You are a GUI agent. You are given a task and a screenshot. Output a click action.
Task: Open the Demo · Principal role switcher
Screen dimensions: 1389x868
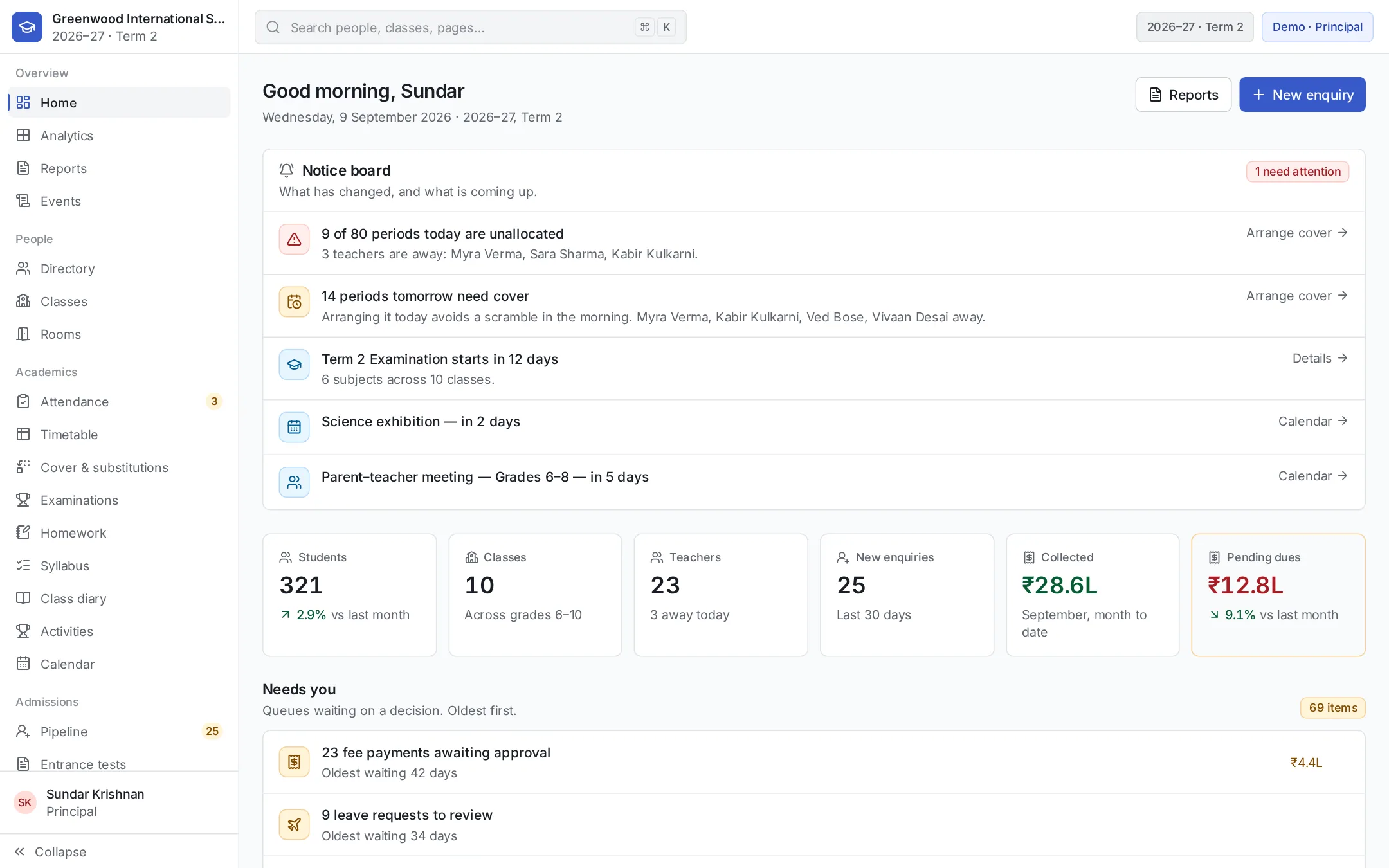tap(1317, 27)
